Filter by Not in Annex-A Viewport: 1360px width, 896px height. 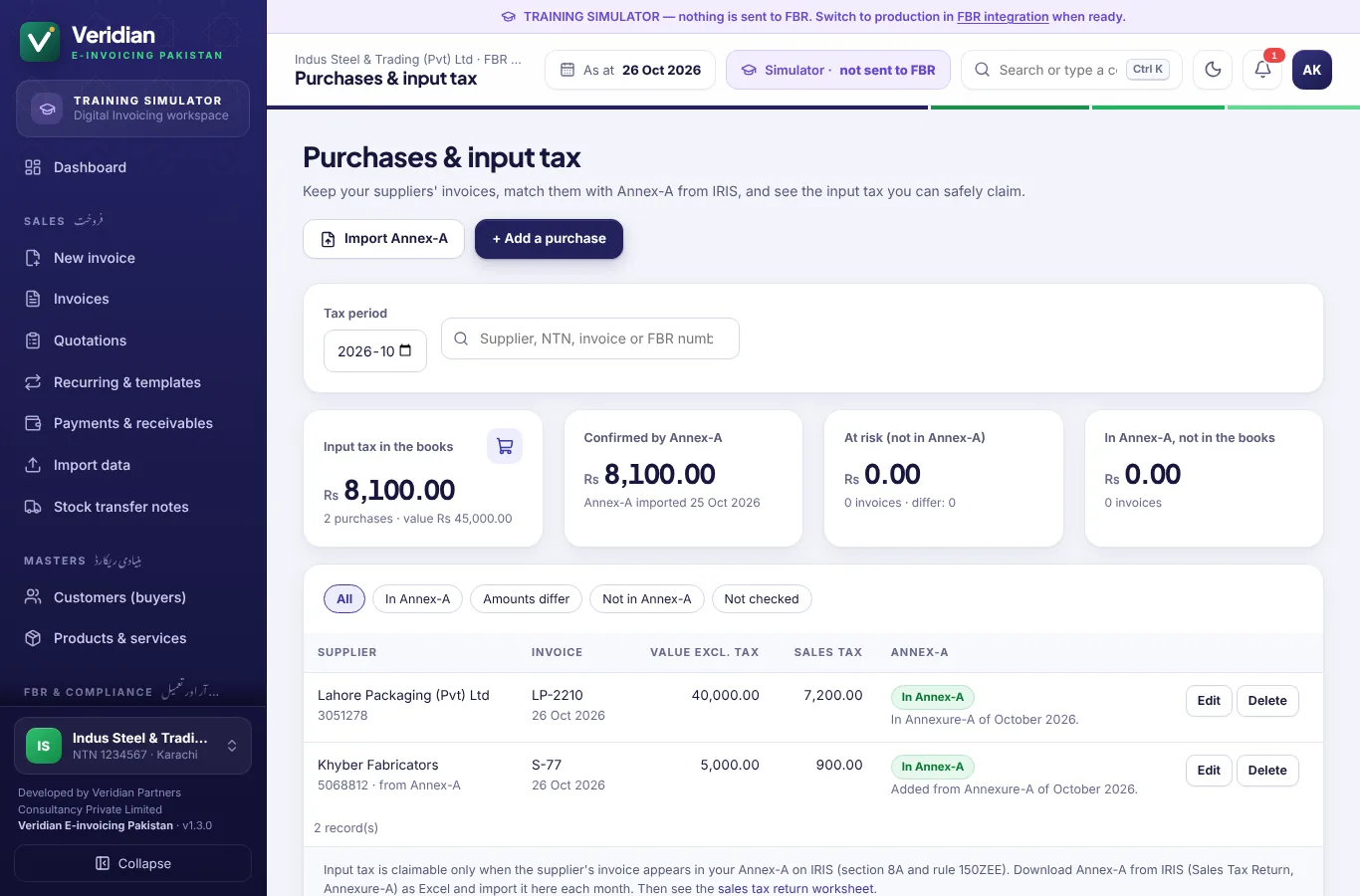(x=647, y=599)
